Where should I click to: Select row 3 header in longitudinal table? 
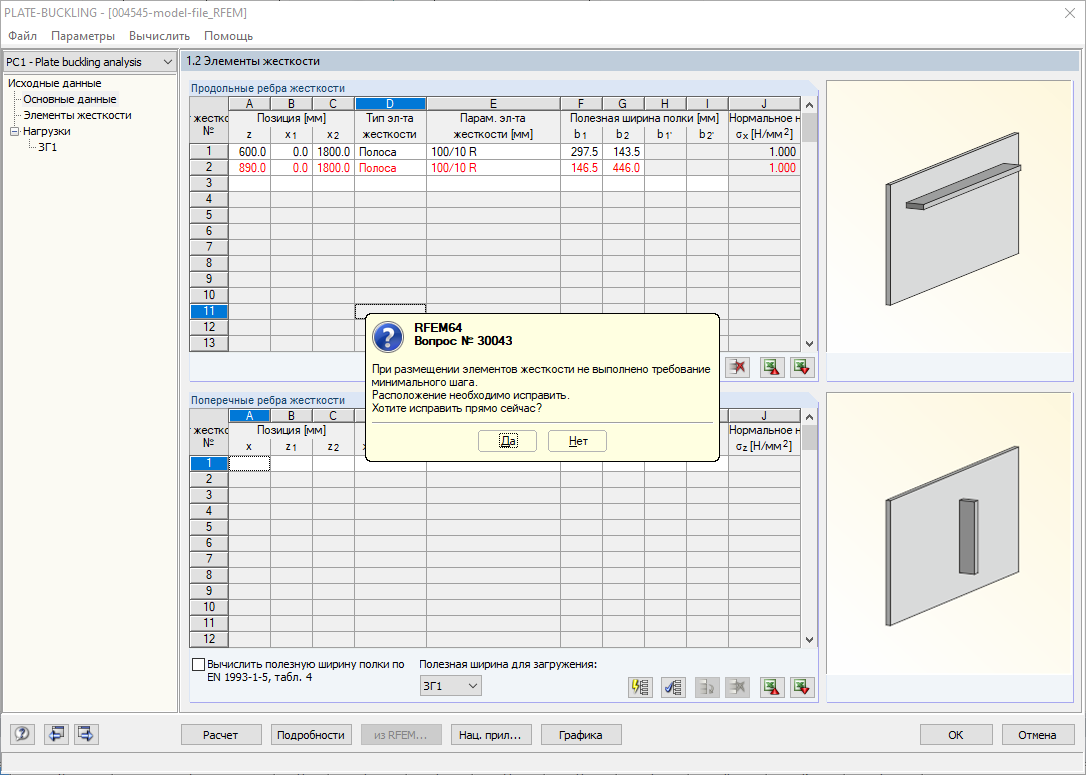tap(209, 184)
